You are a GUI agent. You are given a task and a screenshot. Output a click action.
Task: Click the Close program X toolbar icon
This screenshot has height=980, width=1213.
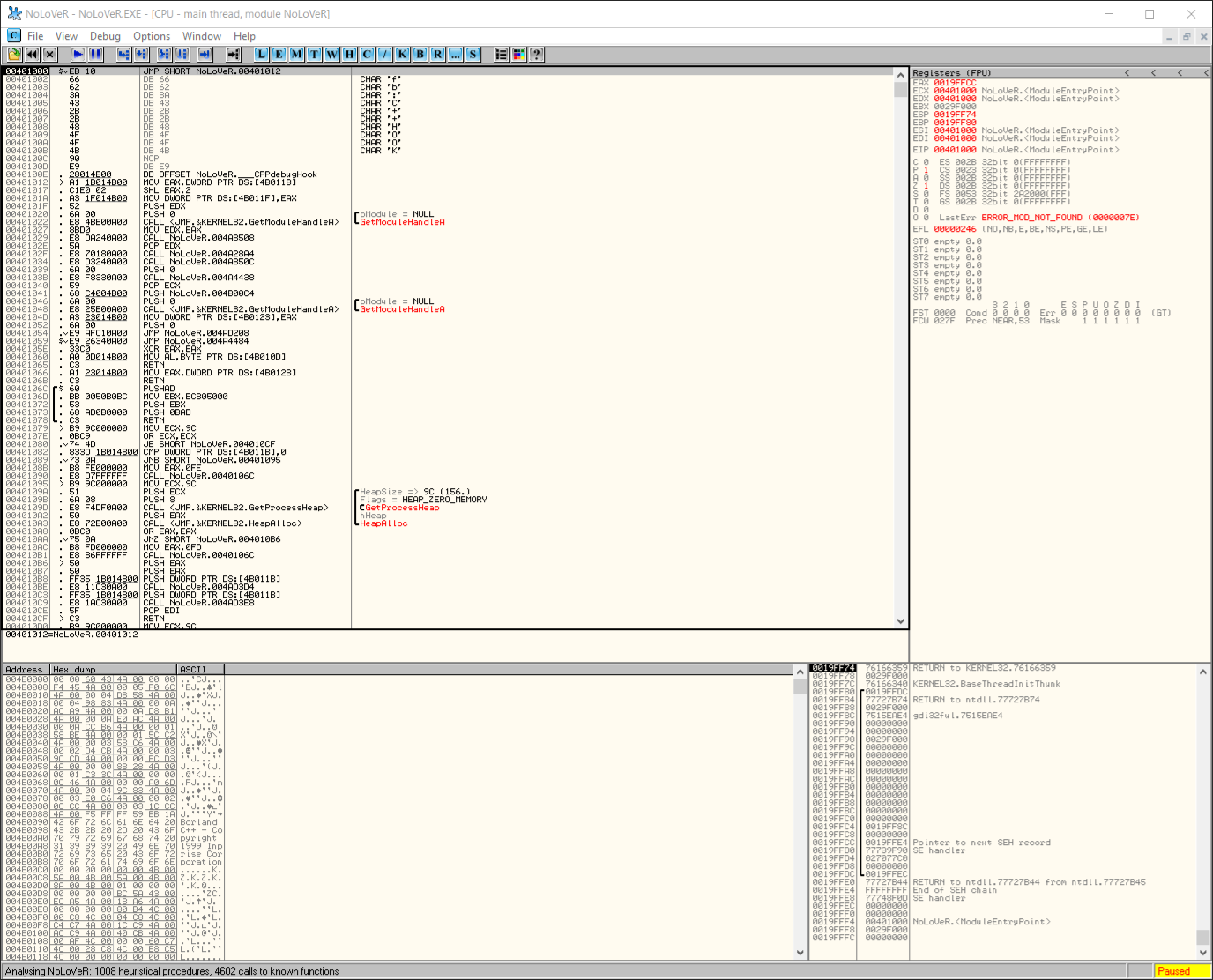pyautogui.click(x=49, y=54)
